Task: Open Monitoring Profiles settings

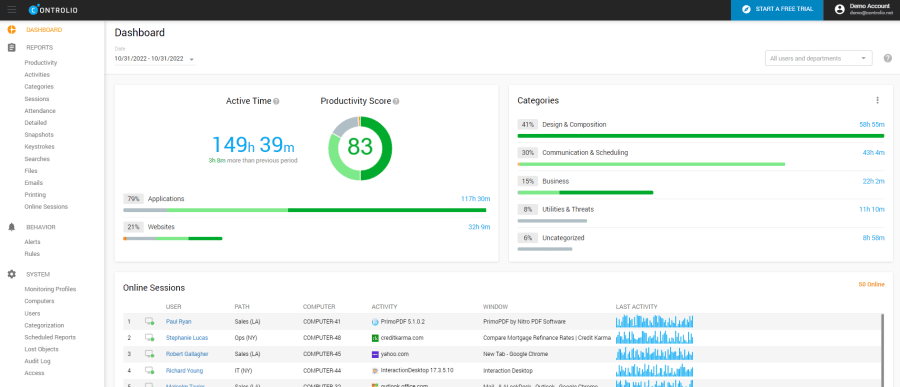Action: (x=50, y=289)
